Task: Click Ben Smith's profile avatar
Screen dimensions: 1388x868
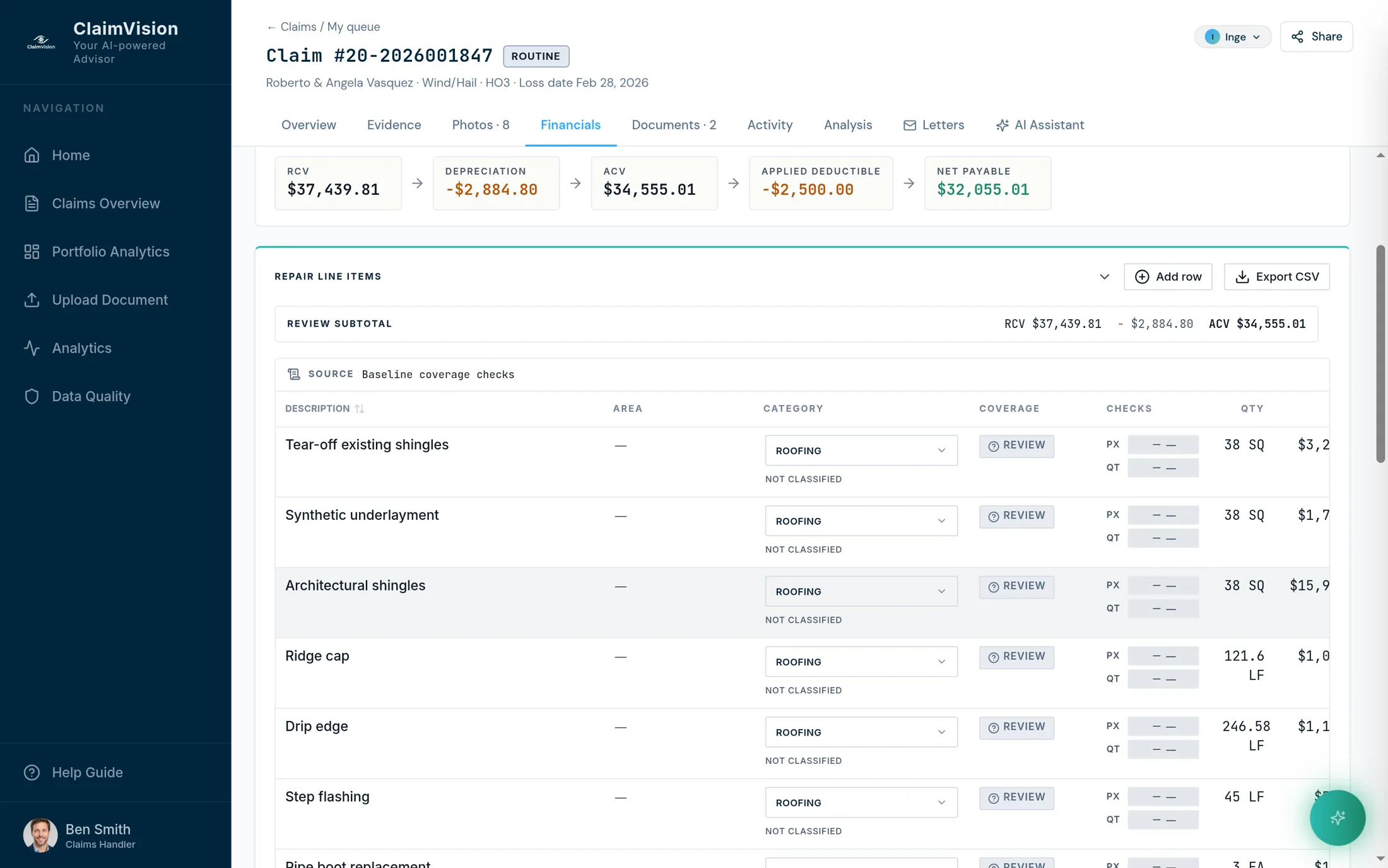Action: (40, 835)
